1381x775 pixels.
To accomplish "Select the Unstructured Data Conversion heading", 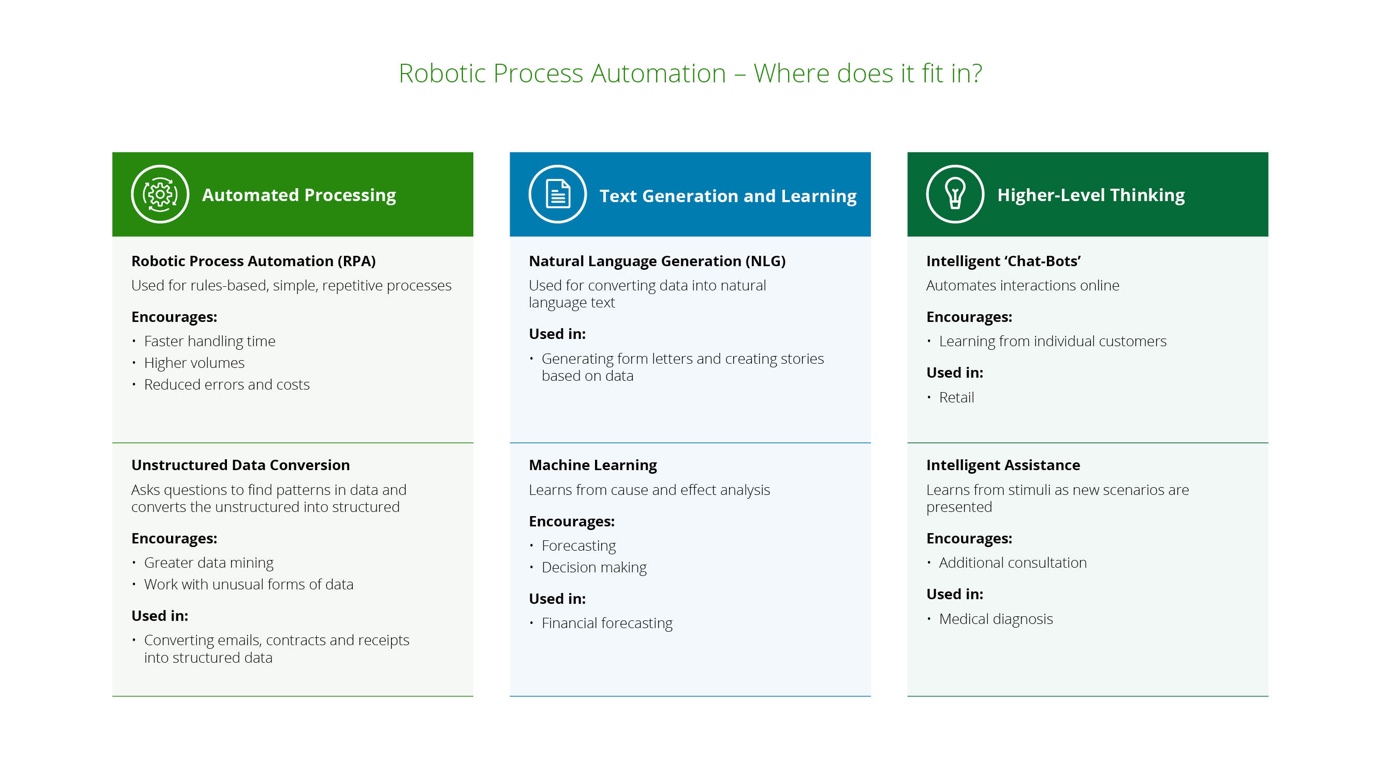I will tap(240, 464).
